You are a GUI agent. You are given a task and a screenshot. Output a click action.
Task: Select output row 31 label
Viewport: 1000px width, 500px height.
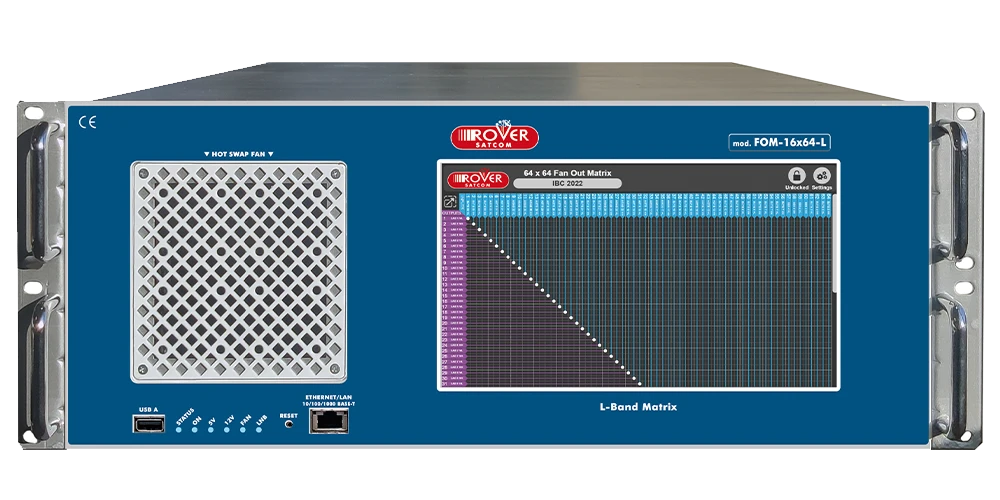click(454, 384)
